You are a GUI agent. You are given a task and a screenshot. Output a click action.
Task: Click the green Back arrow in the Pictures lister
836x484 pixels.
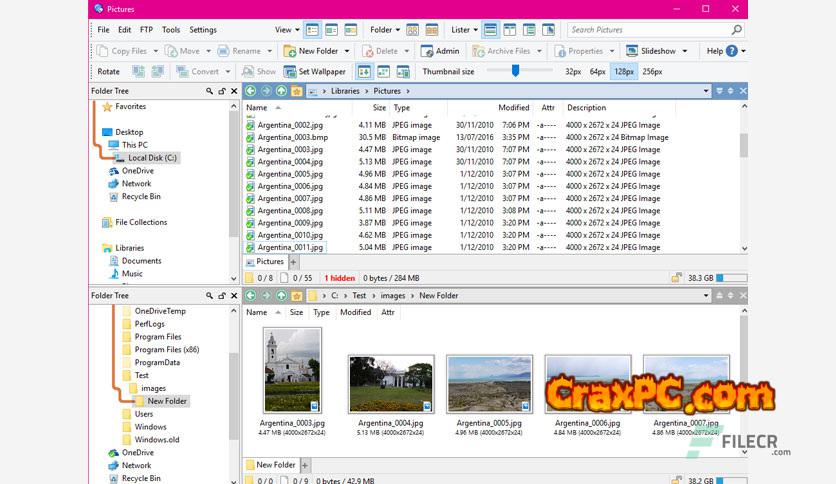pos(251,91)
